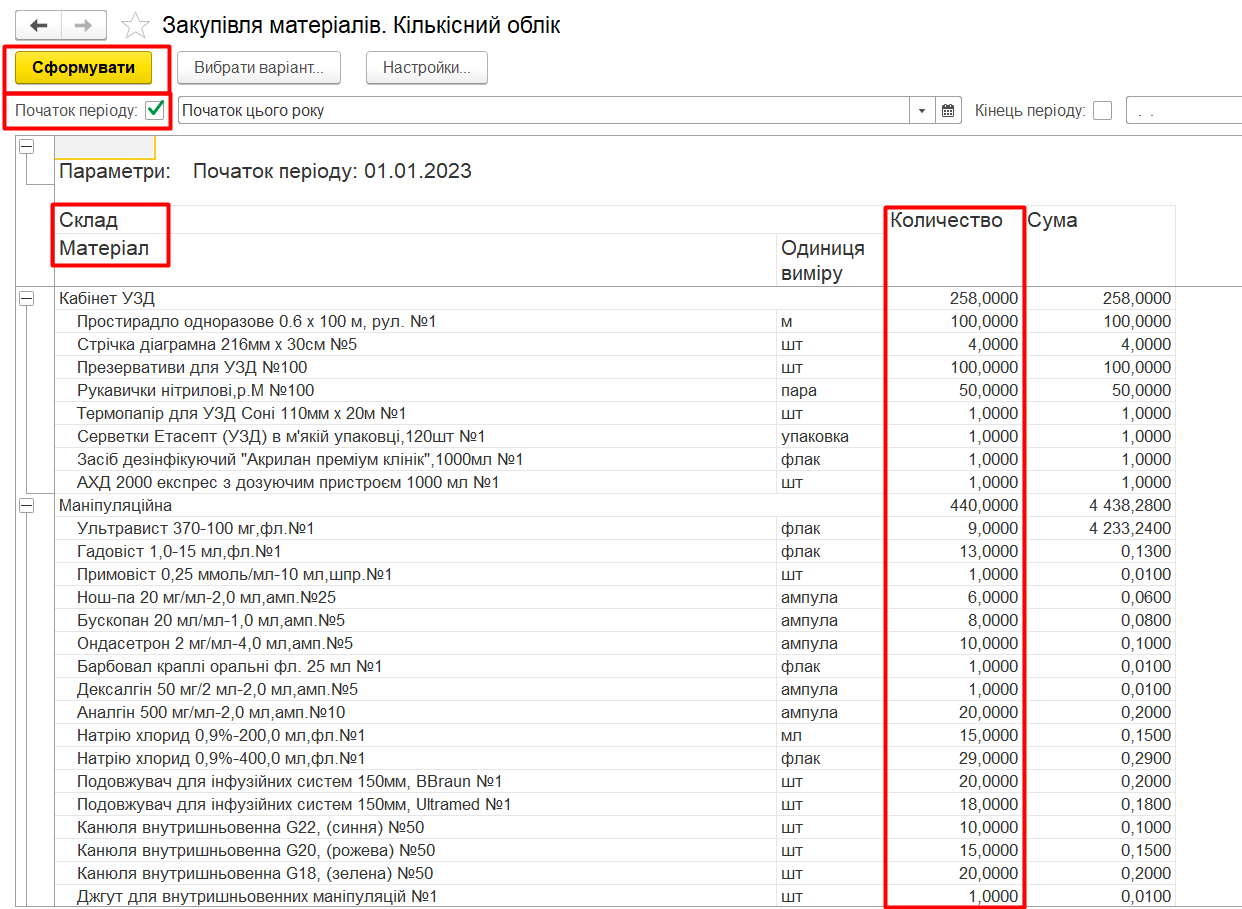This screenshot has width=1242, height=909.
Task: Collapse the Кабінет УЗД group
Action: point(26,298)
